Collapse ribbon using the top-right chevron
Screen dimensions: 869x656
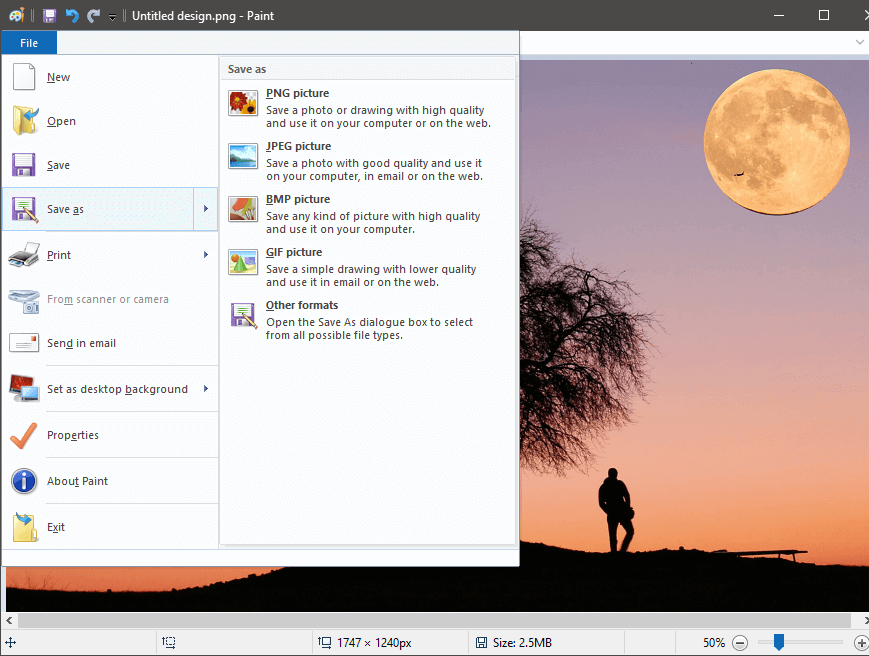859,43
